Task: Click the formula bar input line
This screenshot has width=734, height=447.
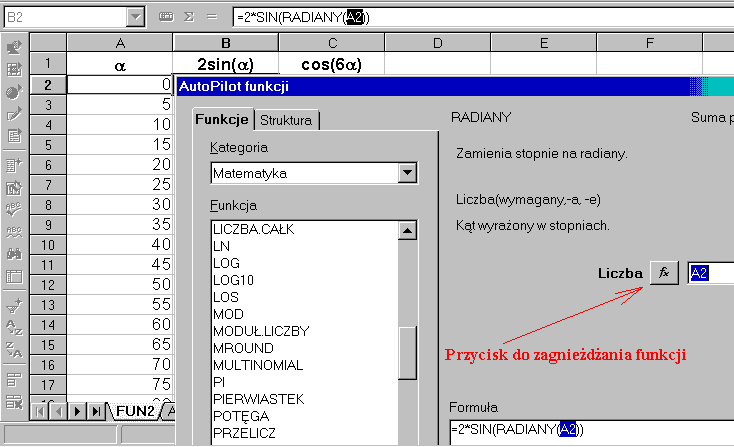Action: coord(483,18)
